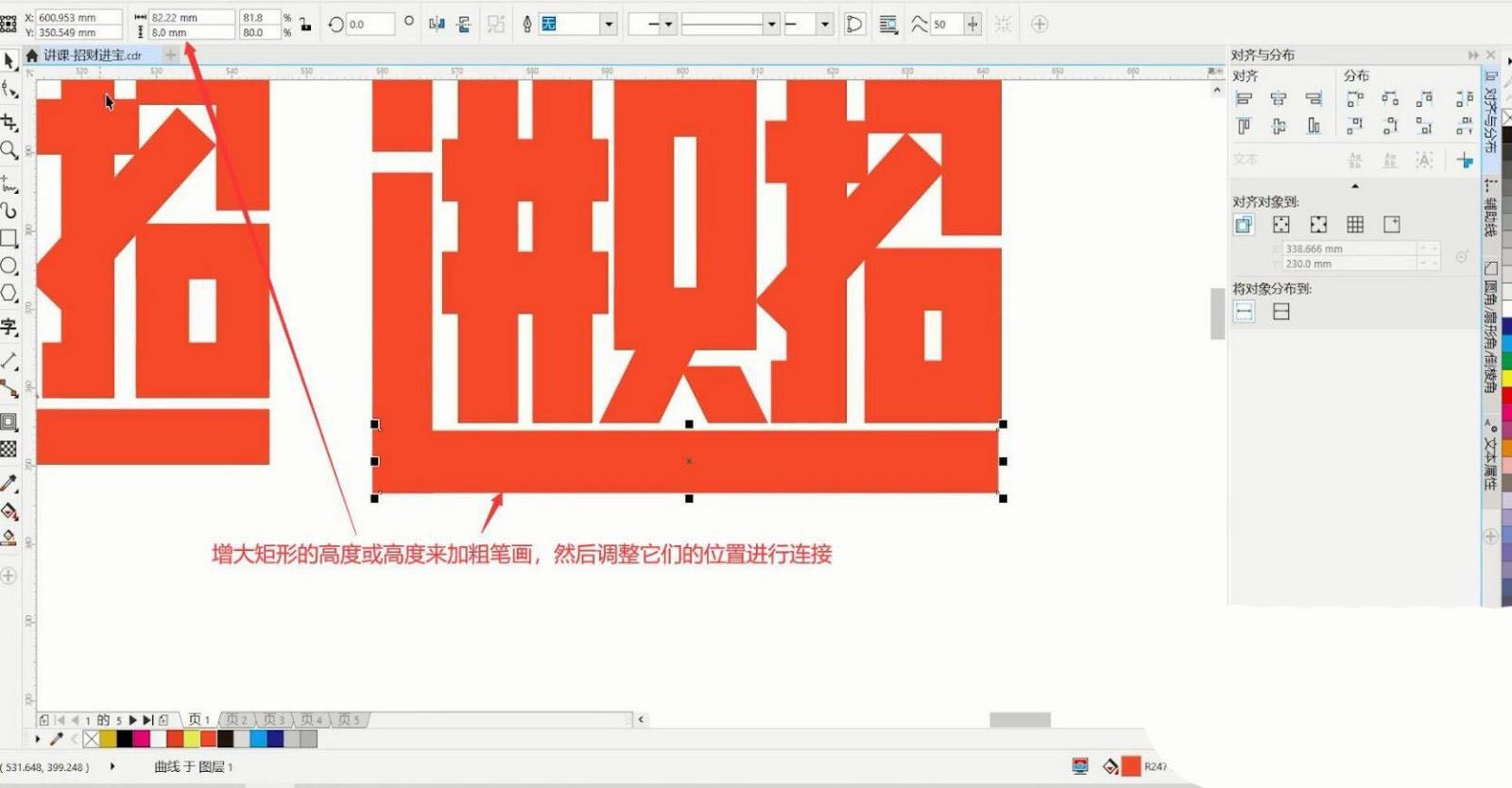Select the Text tool (字)
The image size is (1512, 788).
tap(9, 327)
